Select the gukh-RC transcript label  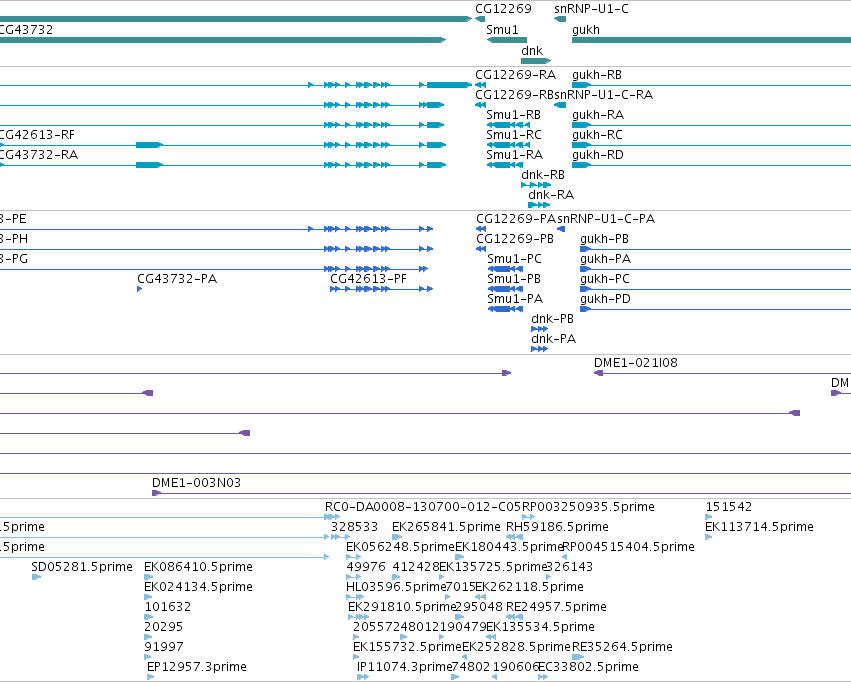click(597, 135)
